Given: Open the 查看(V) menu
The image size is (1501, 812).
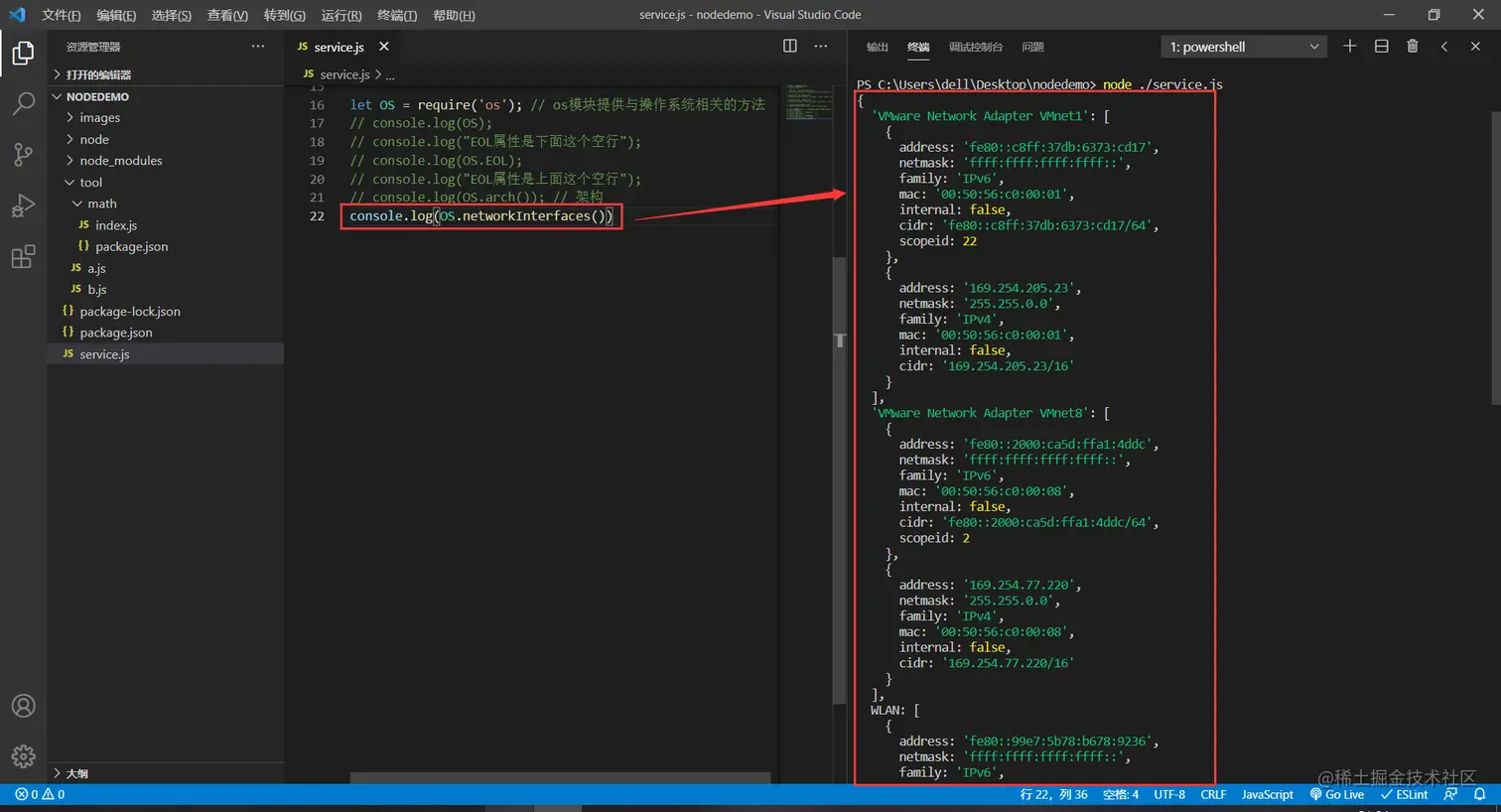Looking at the screenshot, I should (227, 15).
